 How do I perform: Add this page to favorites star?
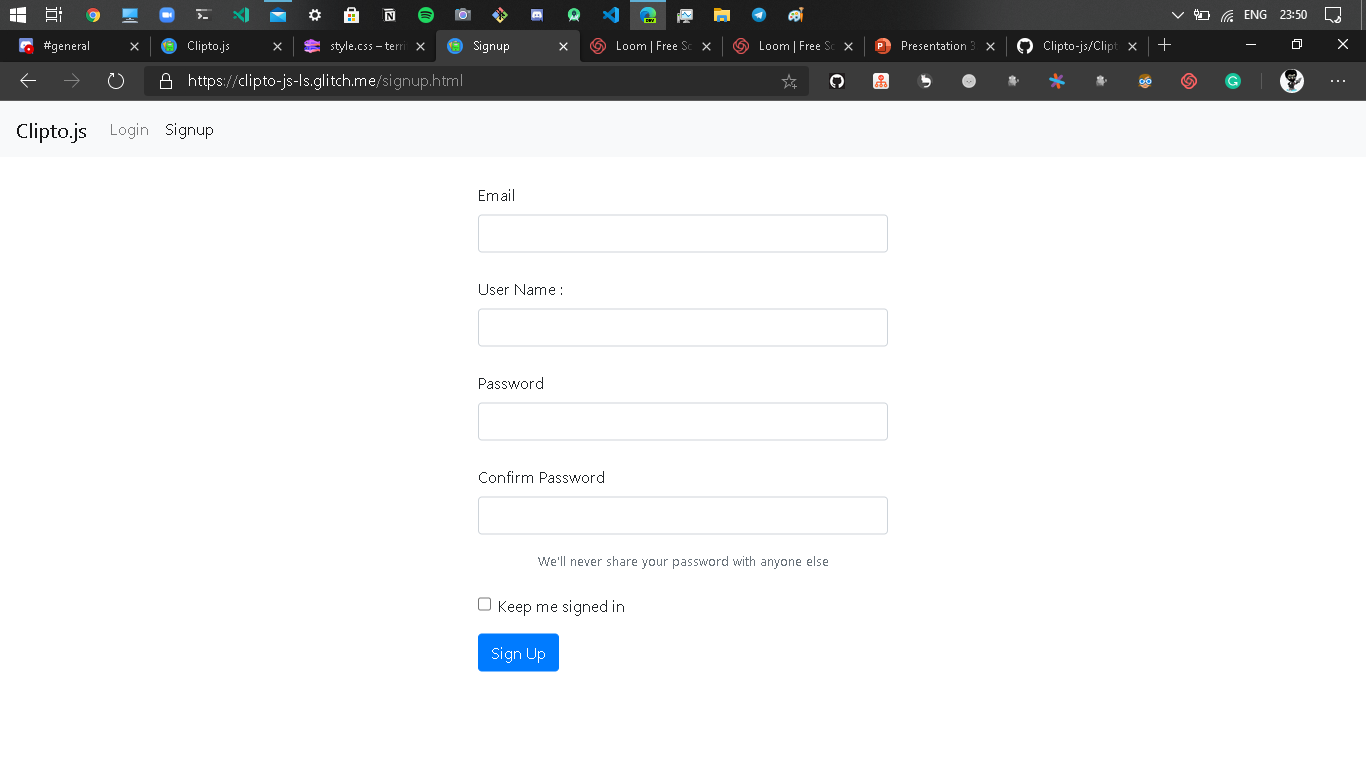click(789, 81)
